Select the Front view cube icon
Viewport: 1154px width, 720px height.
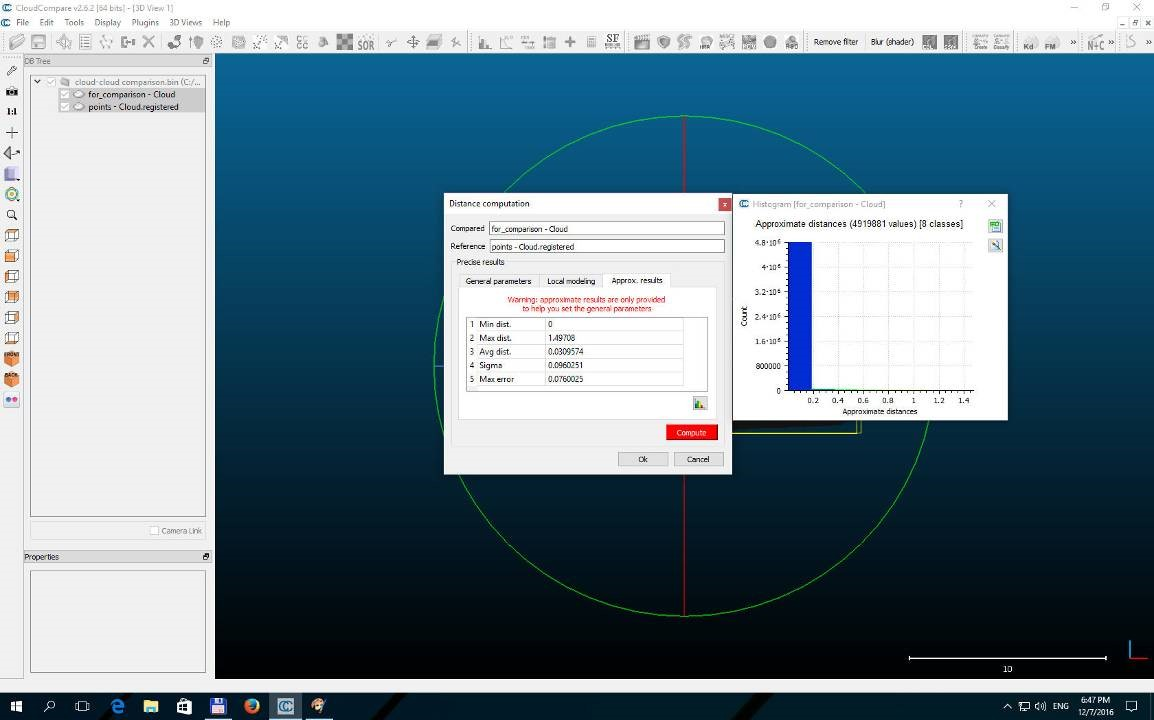[x=12, y=359]
